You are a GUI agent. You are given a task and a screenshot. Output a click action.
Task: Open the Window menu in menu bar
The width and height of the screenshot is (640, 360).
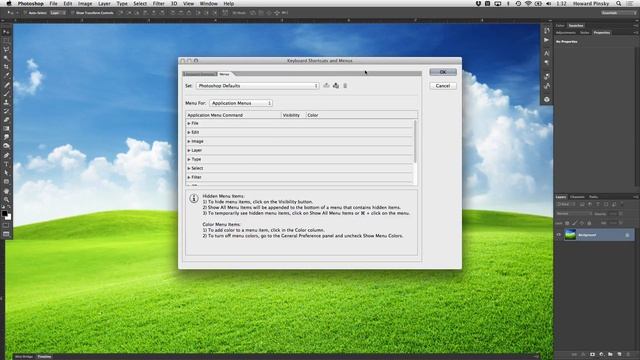[209, 4]
